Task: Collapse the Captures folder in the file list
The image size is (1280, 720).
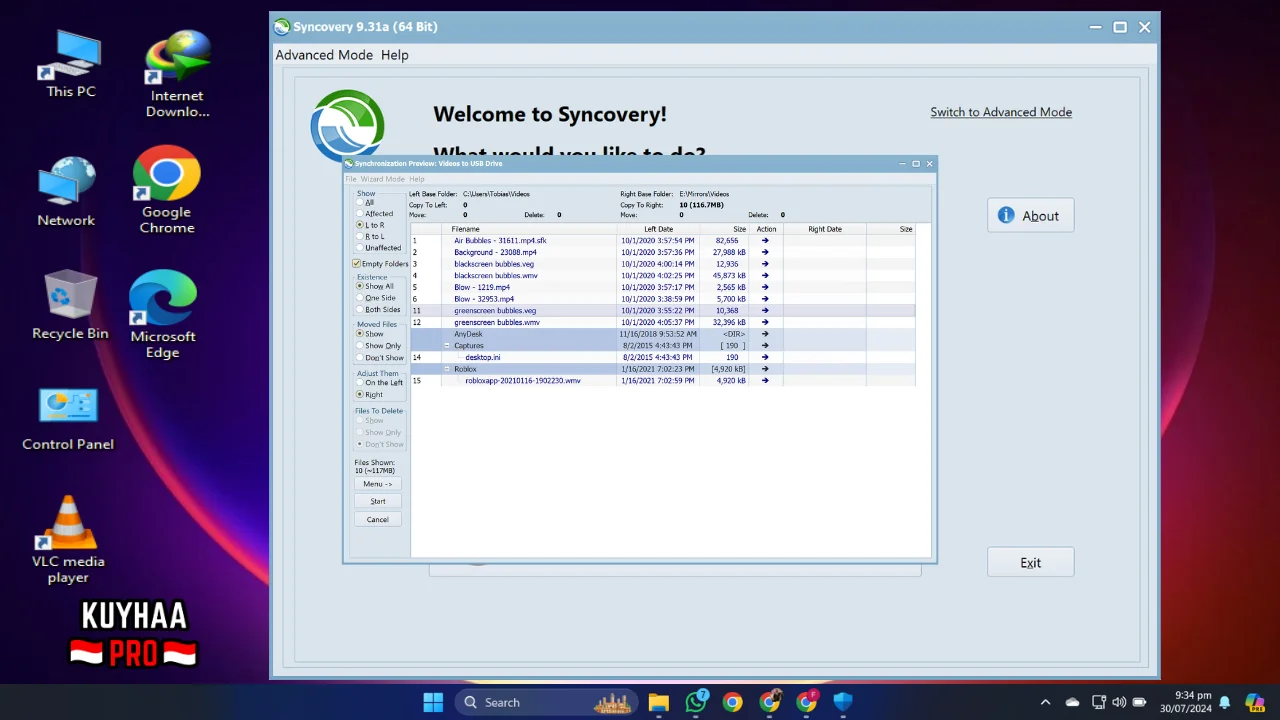Action: pos(447,346)
